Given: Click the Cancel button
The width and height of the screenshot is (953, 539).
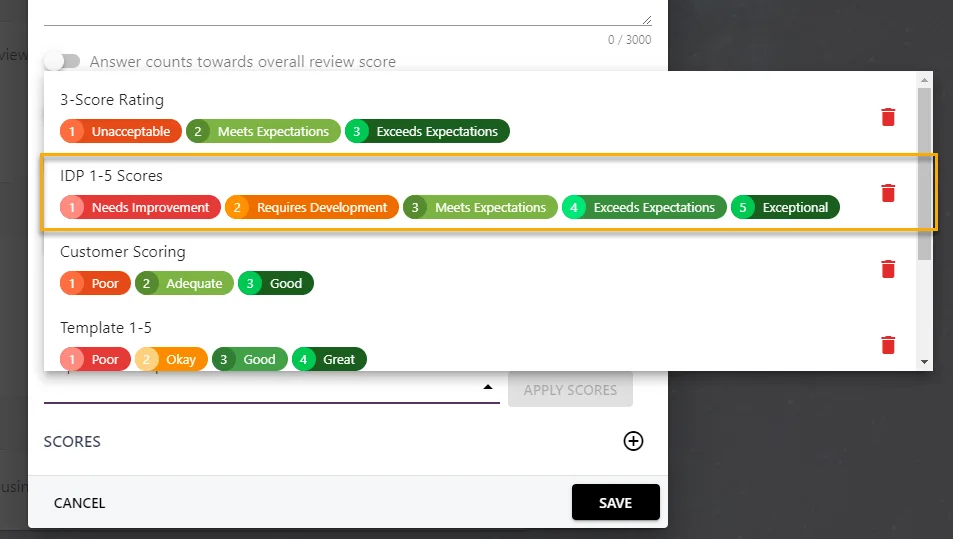Looking at the screenshot, I should tap(80, 503).
